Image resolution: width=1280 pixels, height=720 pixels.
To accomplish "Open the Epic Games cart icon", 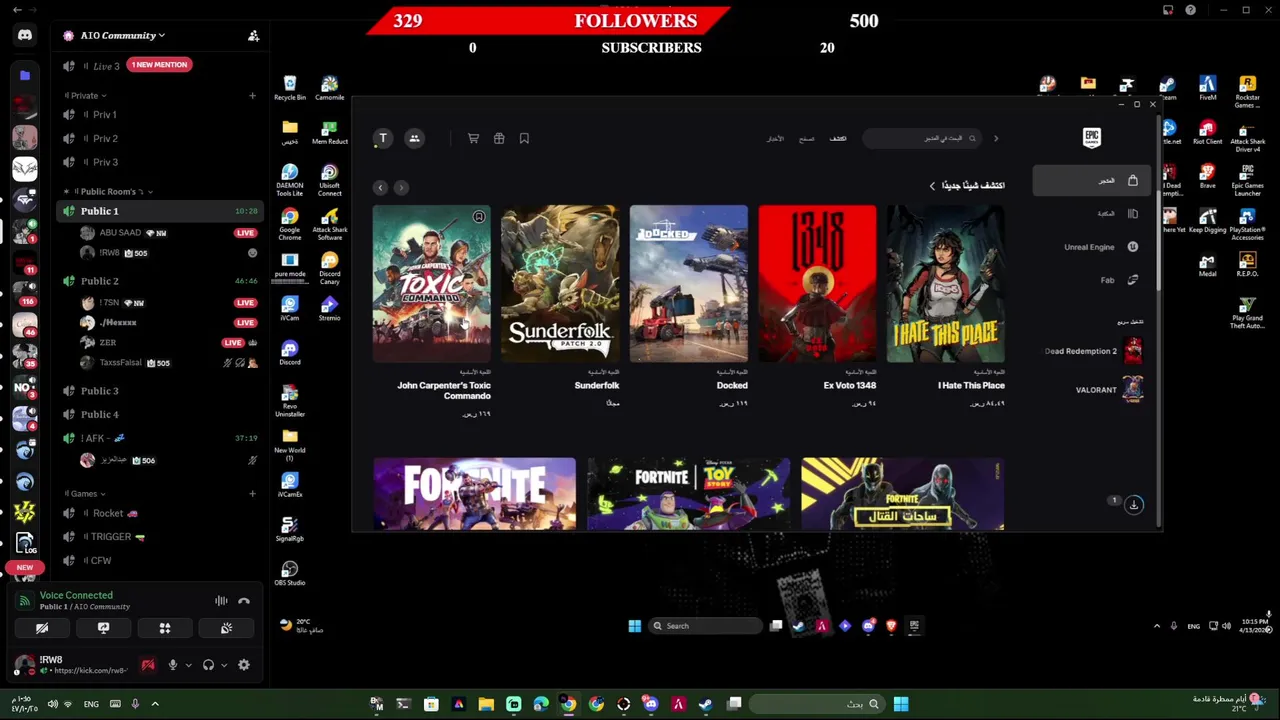I will click(x=473, y=138).
